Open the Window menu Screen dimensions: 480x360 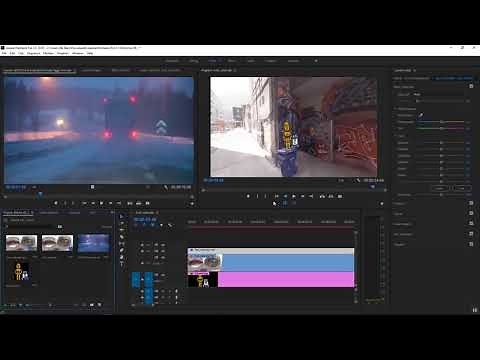pos(78,53)
